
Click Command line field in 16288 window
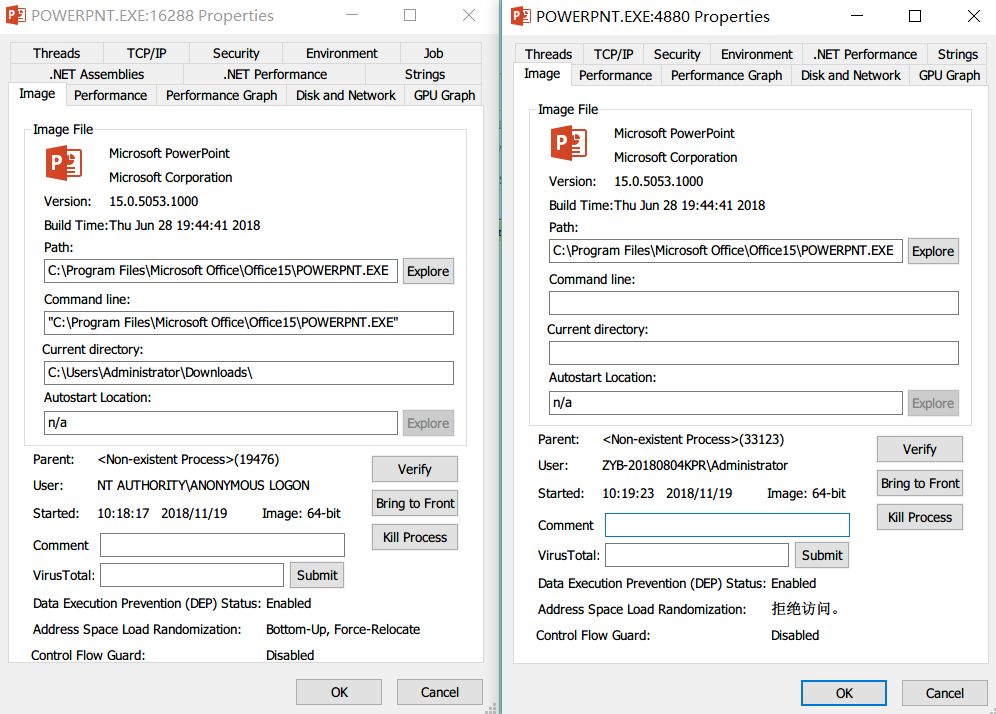click(x=248, y=323)
